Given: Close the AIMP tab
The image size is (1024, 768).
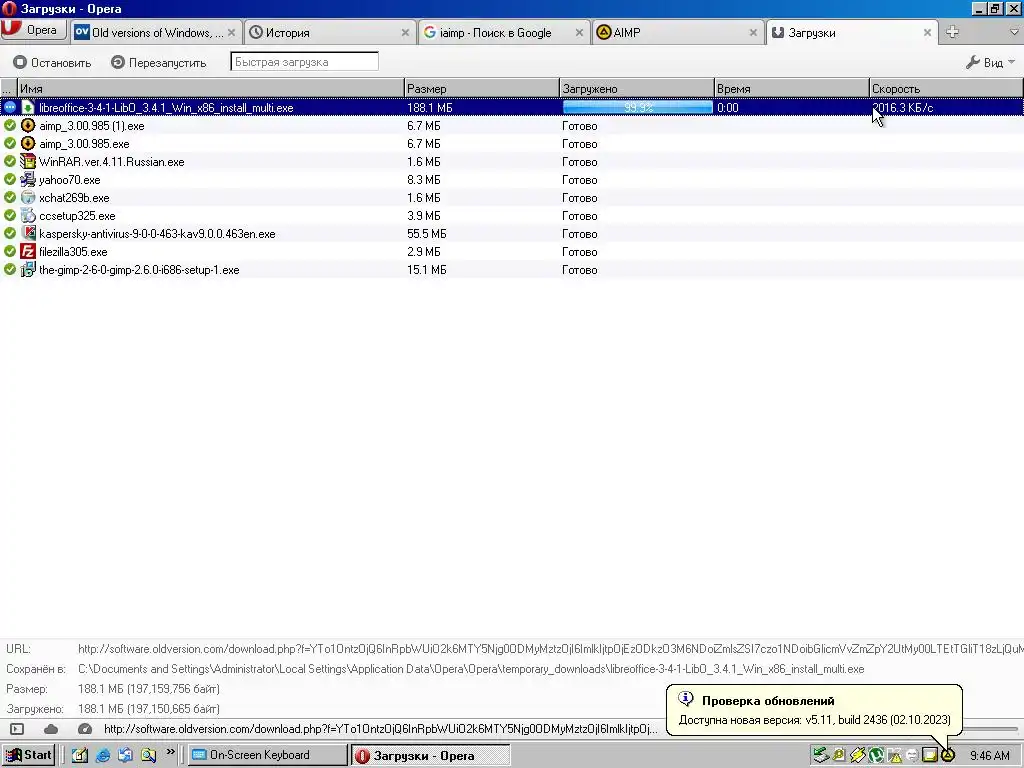Looking at the screenshot, I should click(753, 33).
